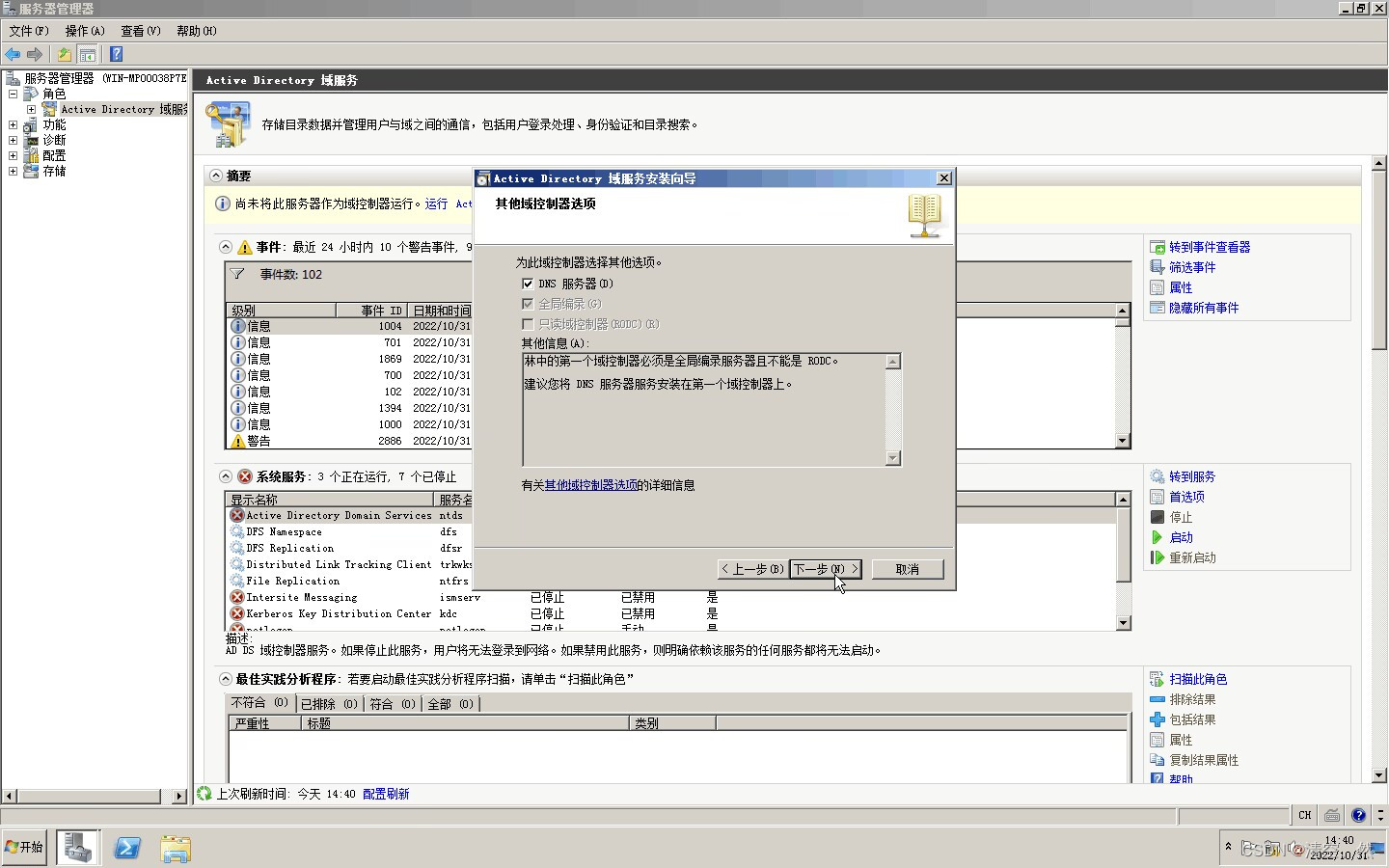Click the 复制结果属性 copy icon
Screen dimensions: 1389x868
click(x=1157, y=761)
